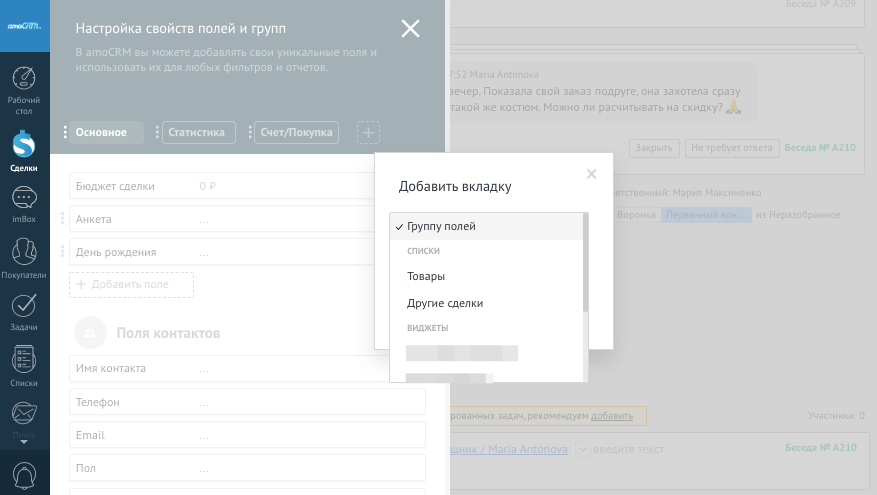Close the field settings panel
This screenshot has height=495, width=877.
pos(410,28)
